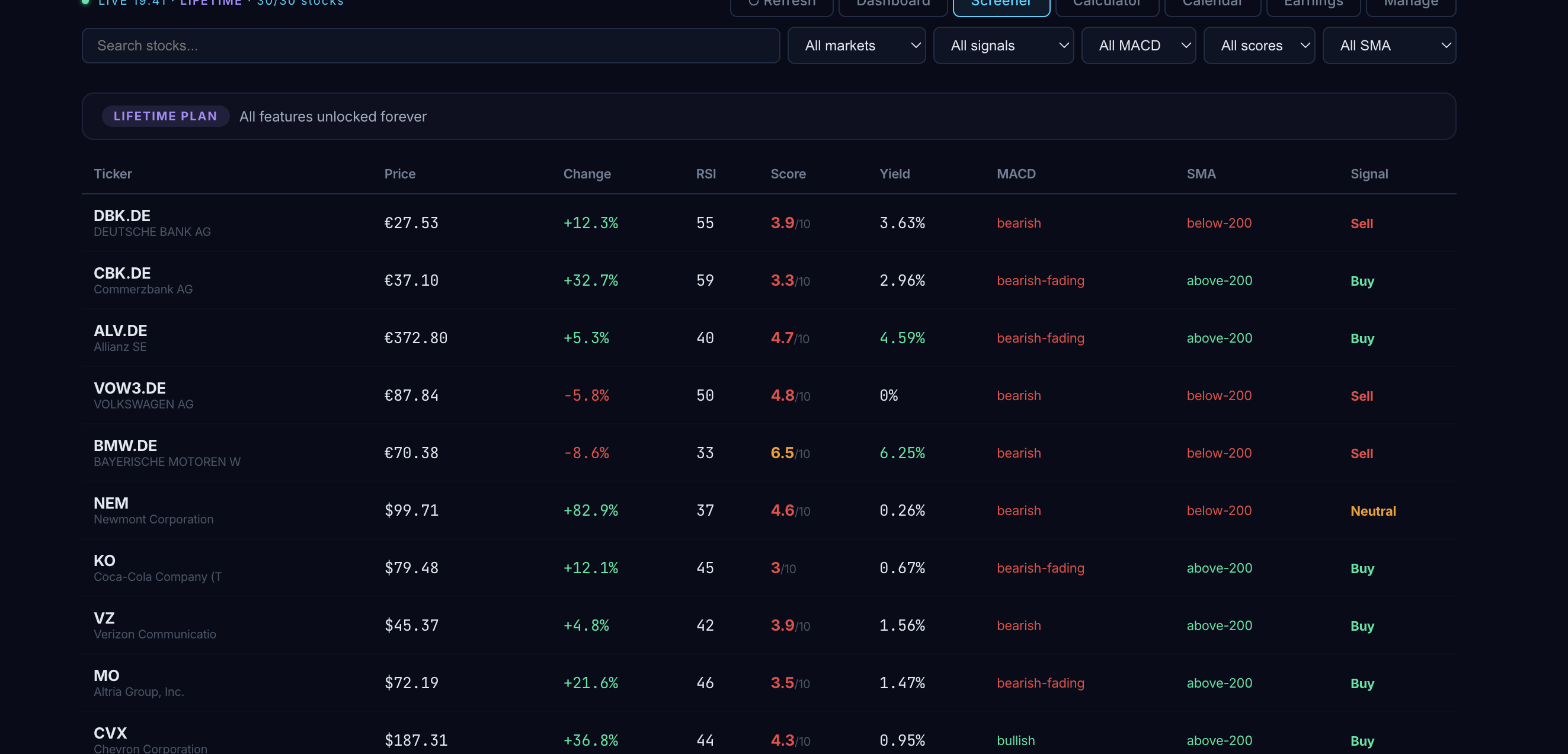Select the NEM Newmont ticker
This screenshot has height=754, width=1568.
pos(111,503)
